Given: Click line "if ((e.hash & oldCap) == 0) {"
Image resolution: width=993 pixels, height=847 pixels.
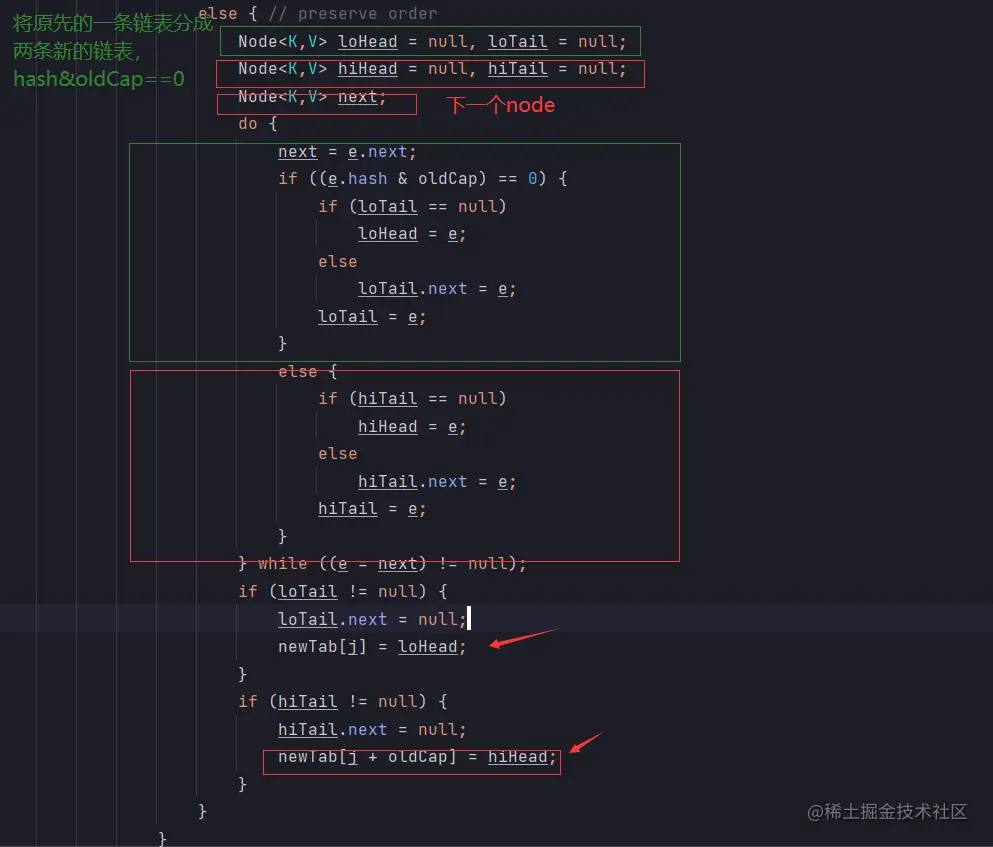Looking at the screenshot, I should (422, 179).
